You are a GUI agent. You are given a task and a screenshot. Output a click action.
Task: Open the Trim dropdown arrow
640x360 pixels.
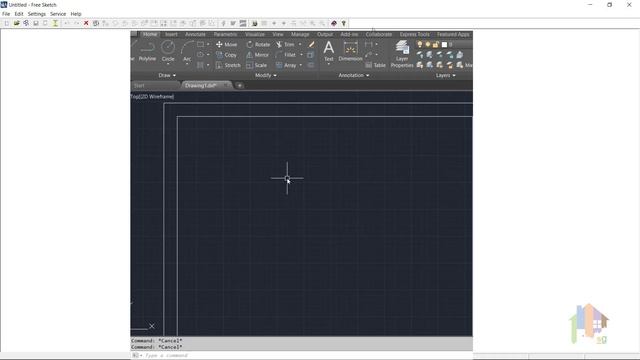coord(300,44)
